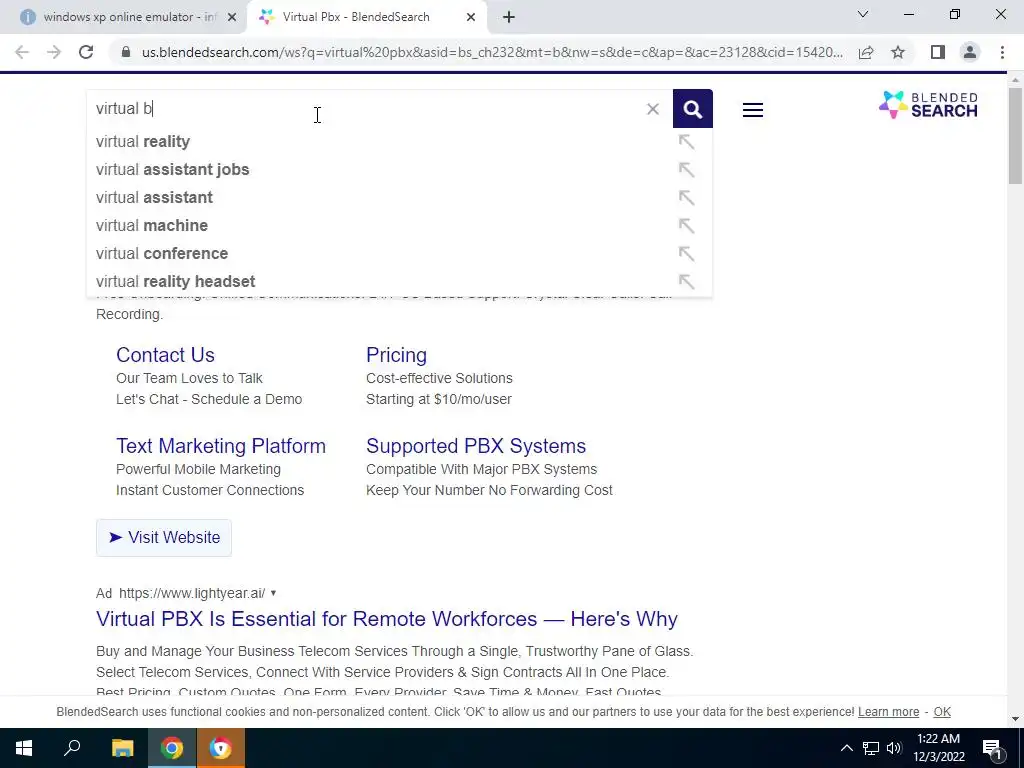Close the windows xp emulator tab

pos(232,18)
